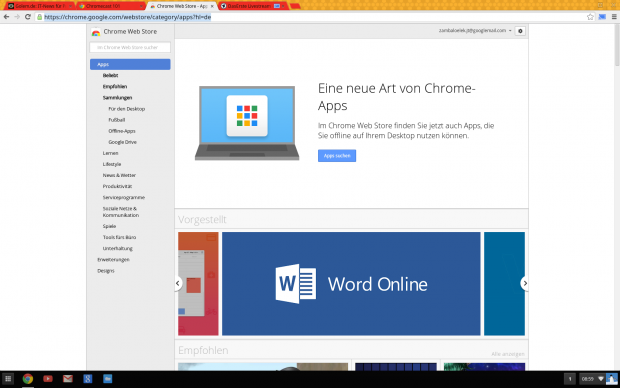
Task: Click the Chrome Web Store logo
Action: (96, 32)
